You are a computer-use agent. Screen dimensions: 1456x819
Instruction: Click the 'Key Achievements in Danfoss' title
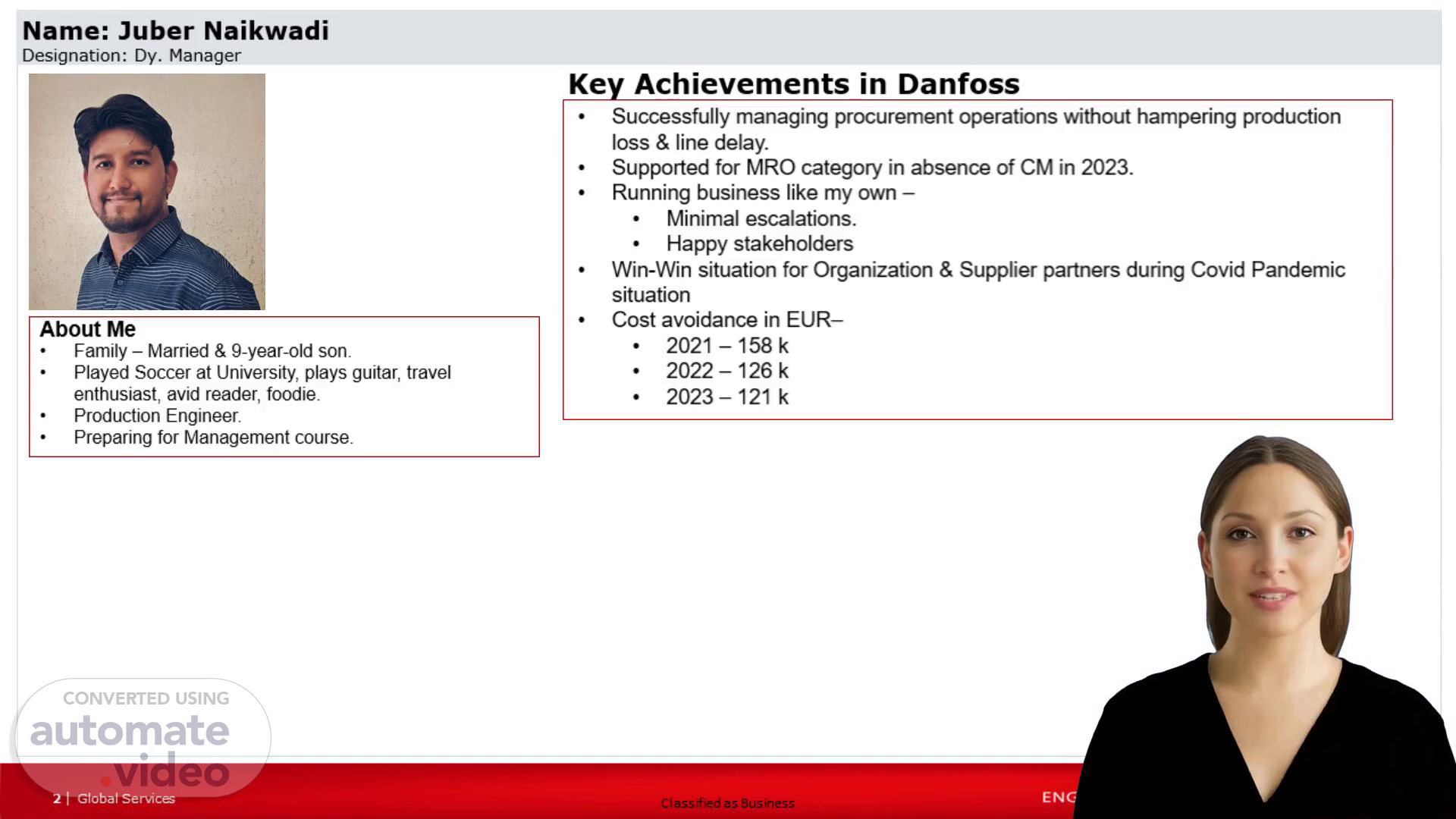click(x=793, y=84)
